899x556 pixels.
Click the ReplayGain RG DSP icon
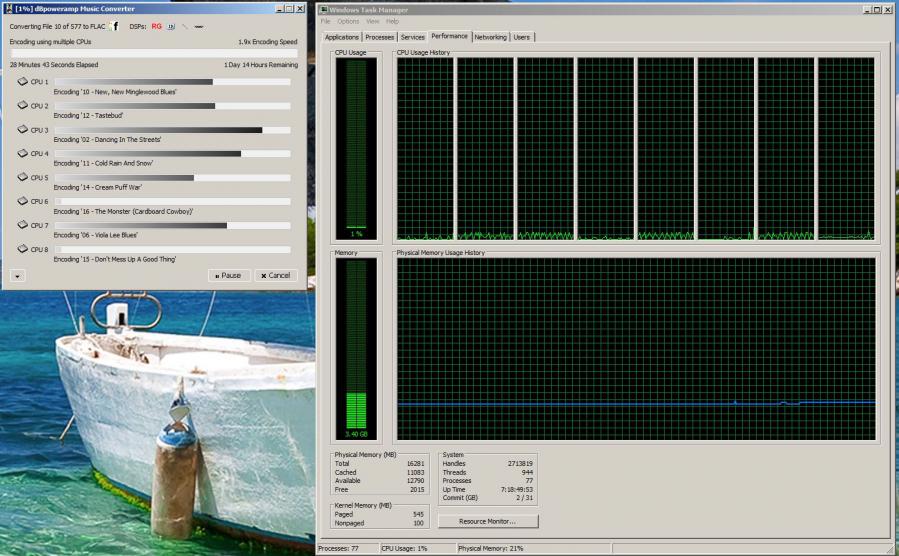(156, 26)
